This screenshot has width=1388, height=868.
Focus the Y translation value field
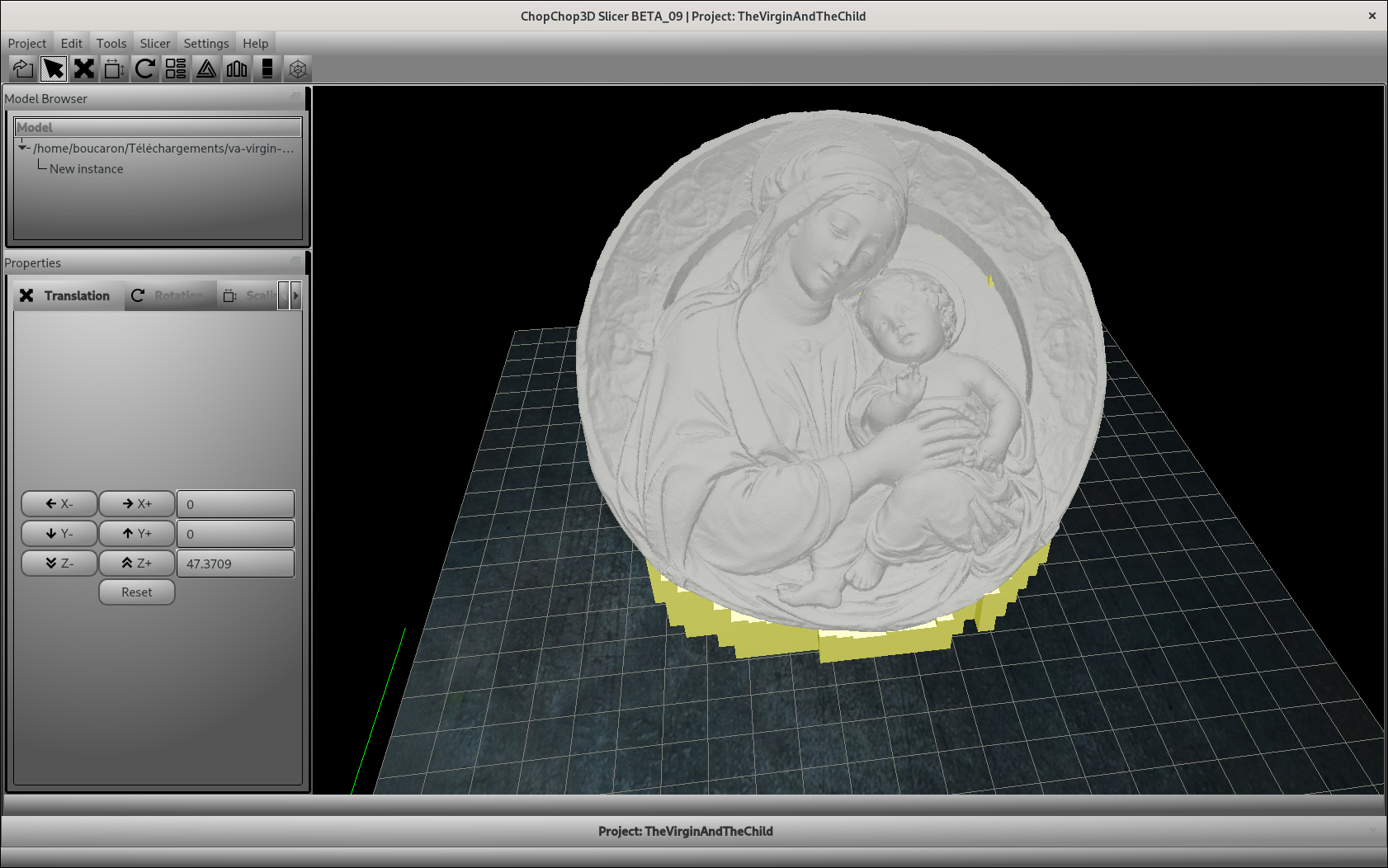tap(235, 534)
